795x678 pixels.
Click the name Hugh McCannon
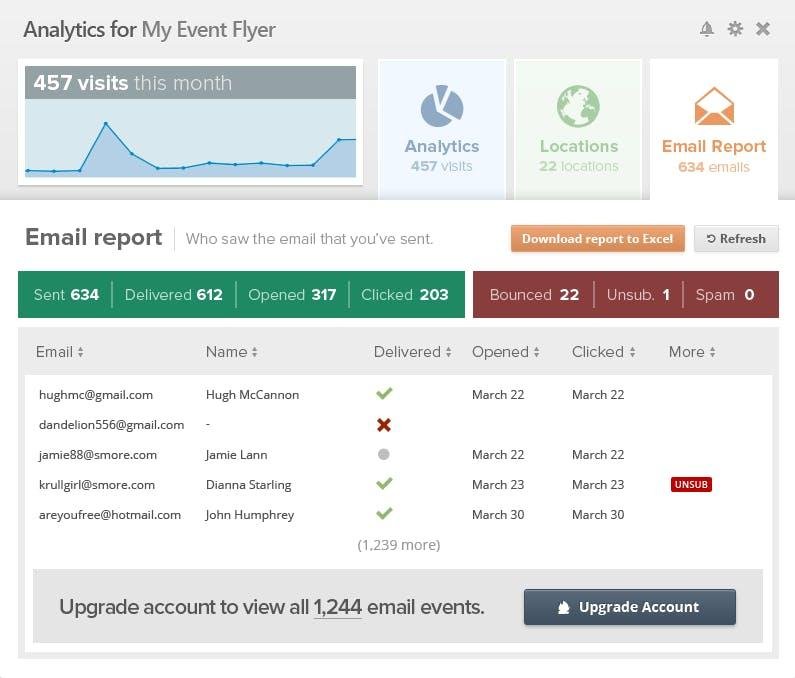pos(252,395)
